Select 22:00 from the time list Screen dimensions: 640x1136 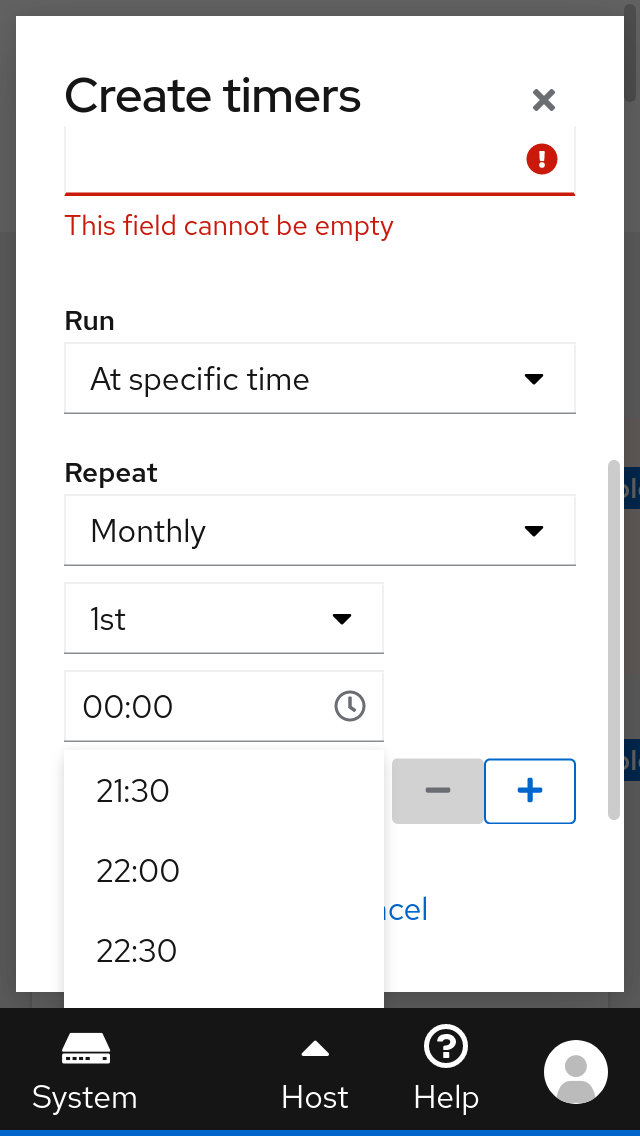[x=138, y=871]
